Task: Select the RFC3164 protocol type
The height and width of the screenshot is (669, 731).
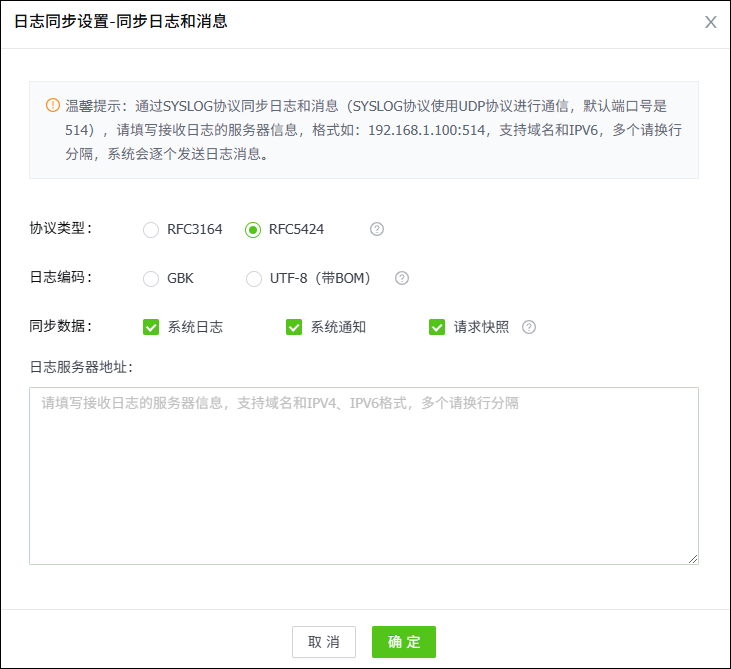Action: pyautogui.click(x=151, y=230)
